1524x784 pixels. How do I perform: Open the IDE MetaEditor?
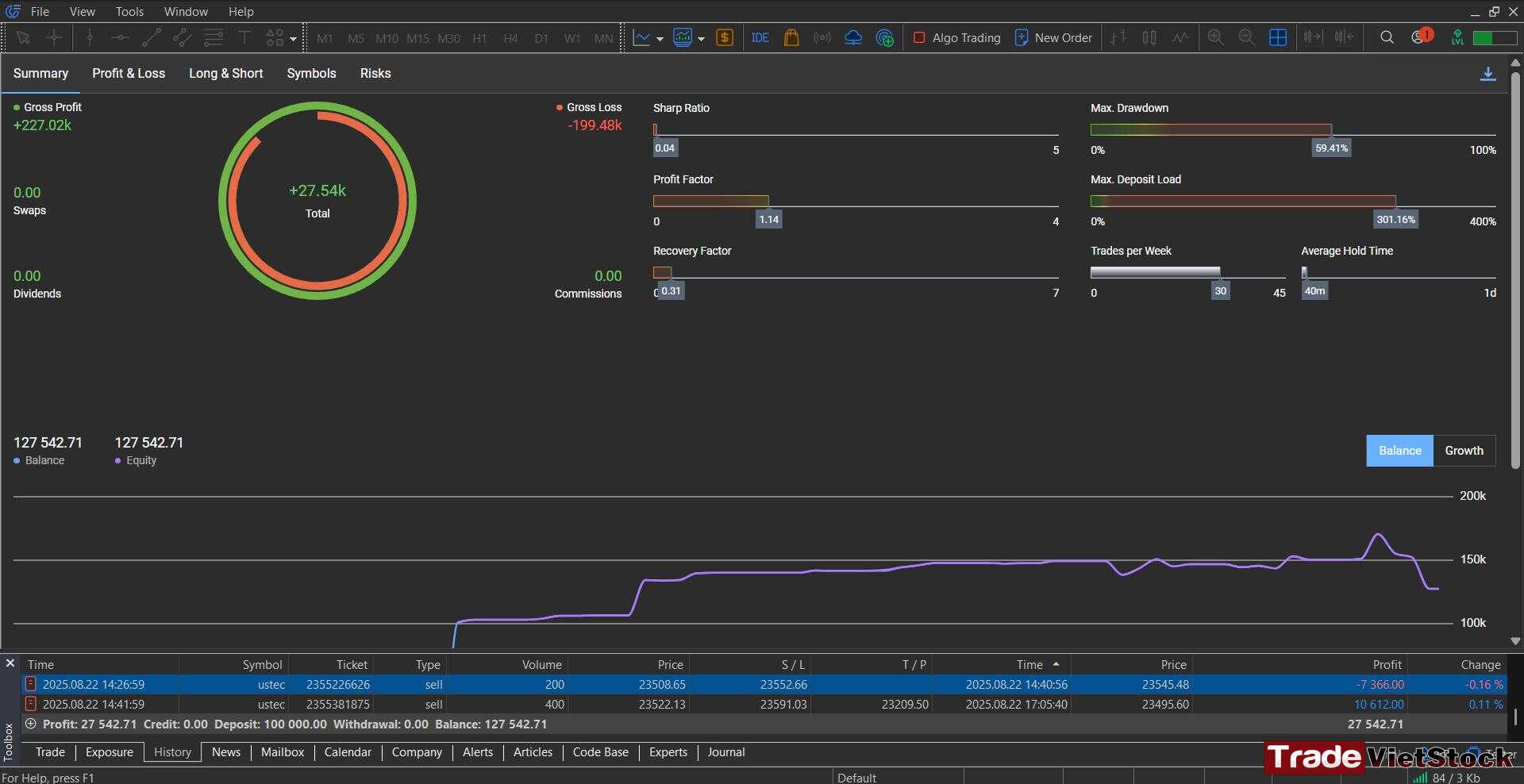(x=760, y=37)
